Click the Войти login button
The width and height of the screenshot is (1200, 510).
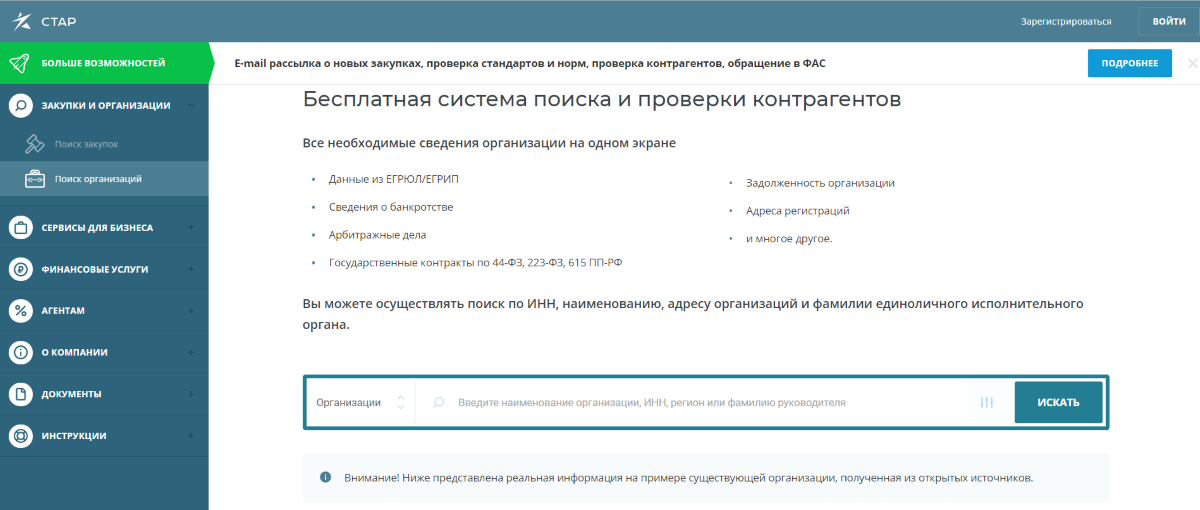(1168, 21)
